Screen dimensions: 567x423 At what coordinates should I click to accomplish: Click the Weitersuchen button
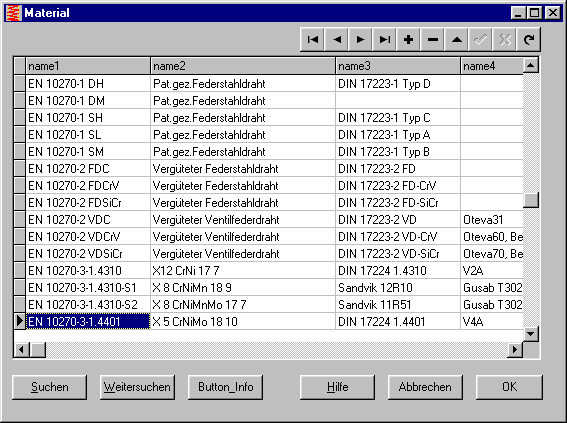tap(137, 387)
